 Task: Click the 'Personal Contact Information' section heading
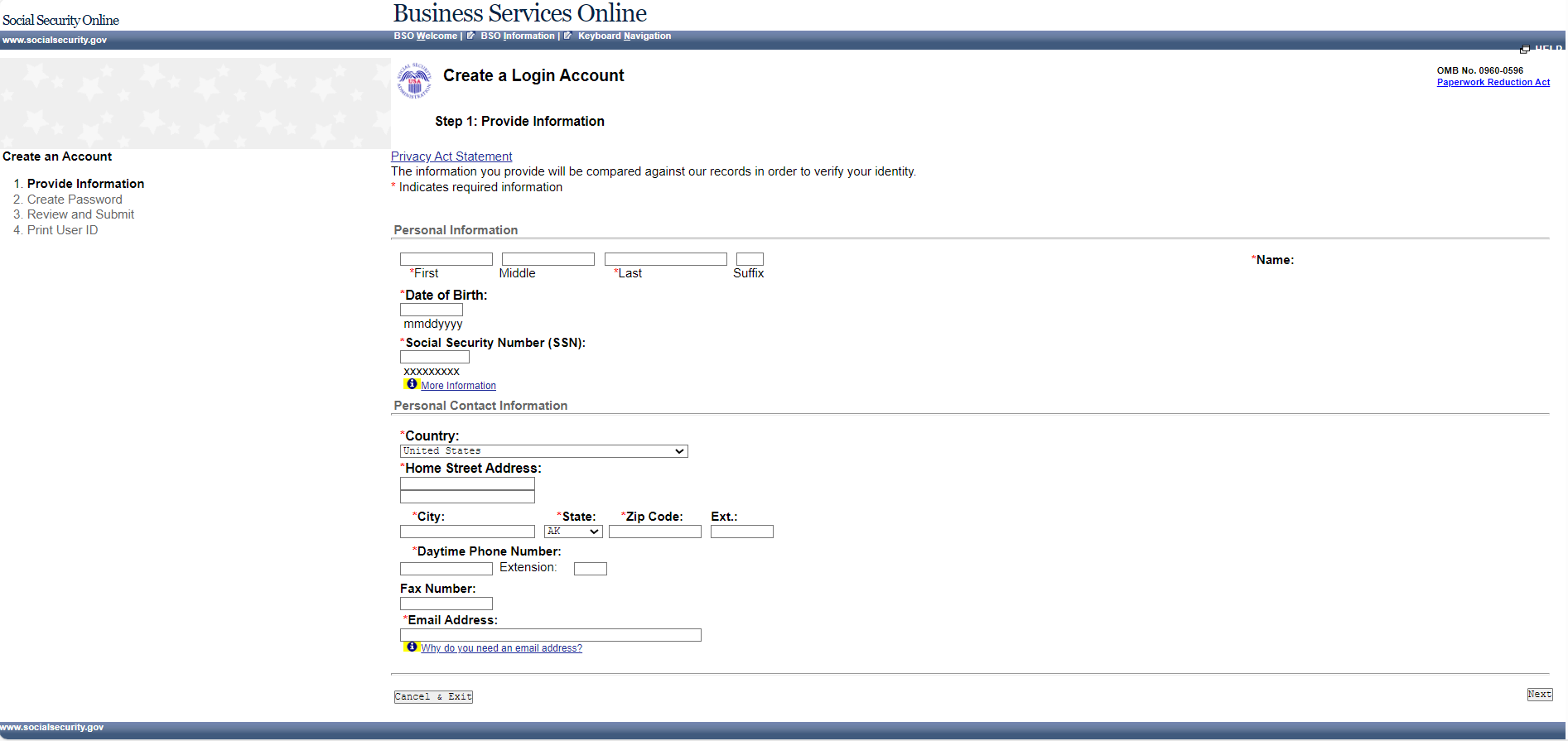point(480,406)
